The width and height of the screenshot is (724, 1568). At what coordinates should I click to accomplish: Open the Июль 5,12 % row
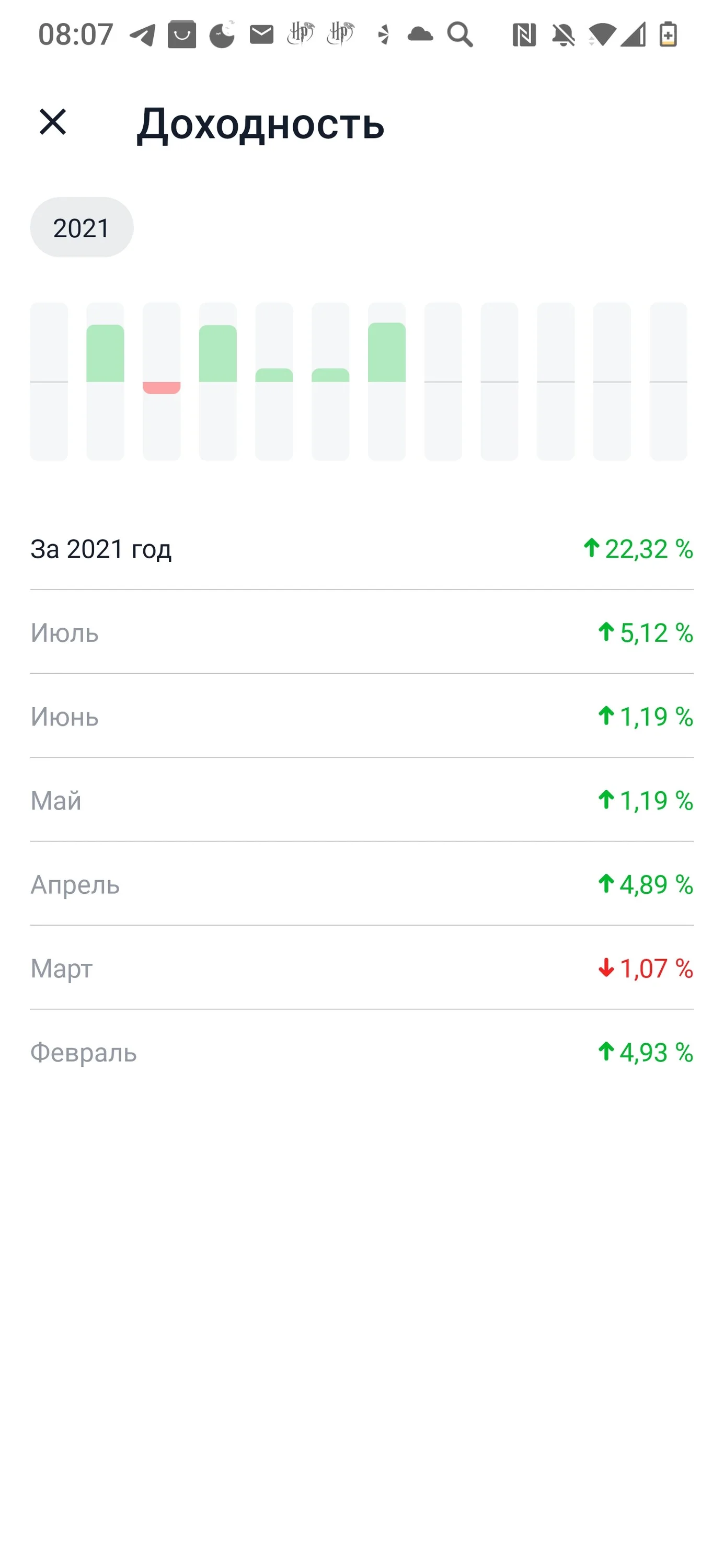(362, 632)
